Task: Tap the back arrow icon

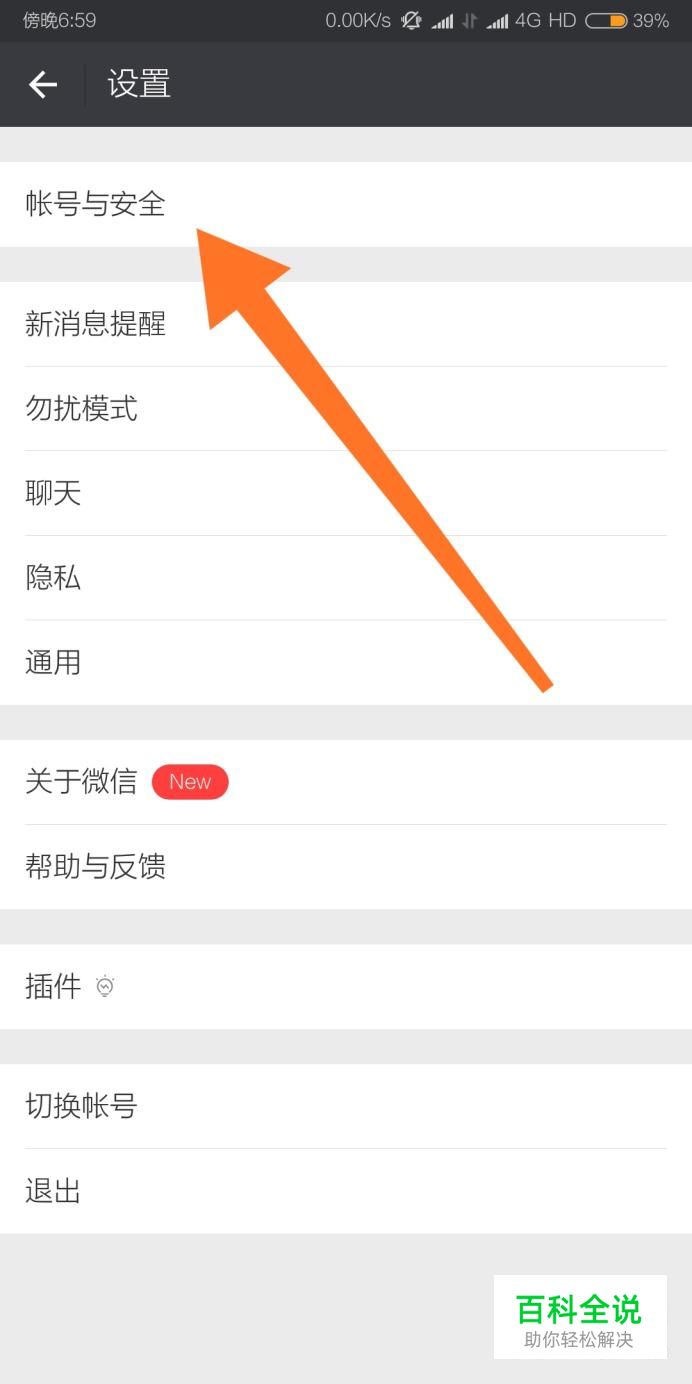Action: (43, 85)
